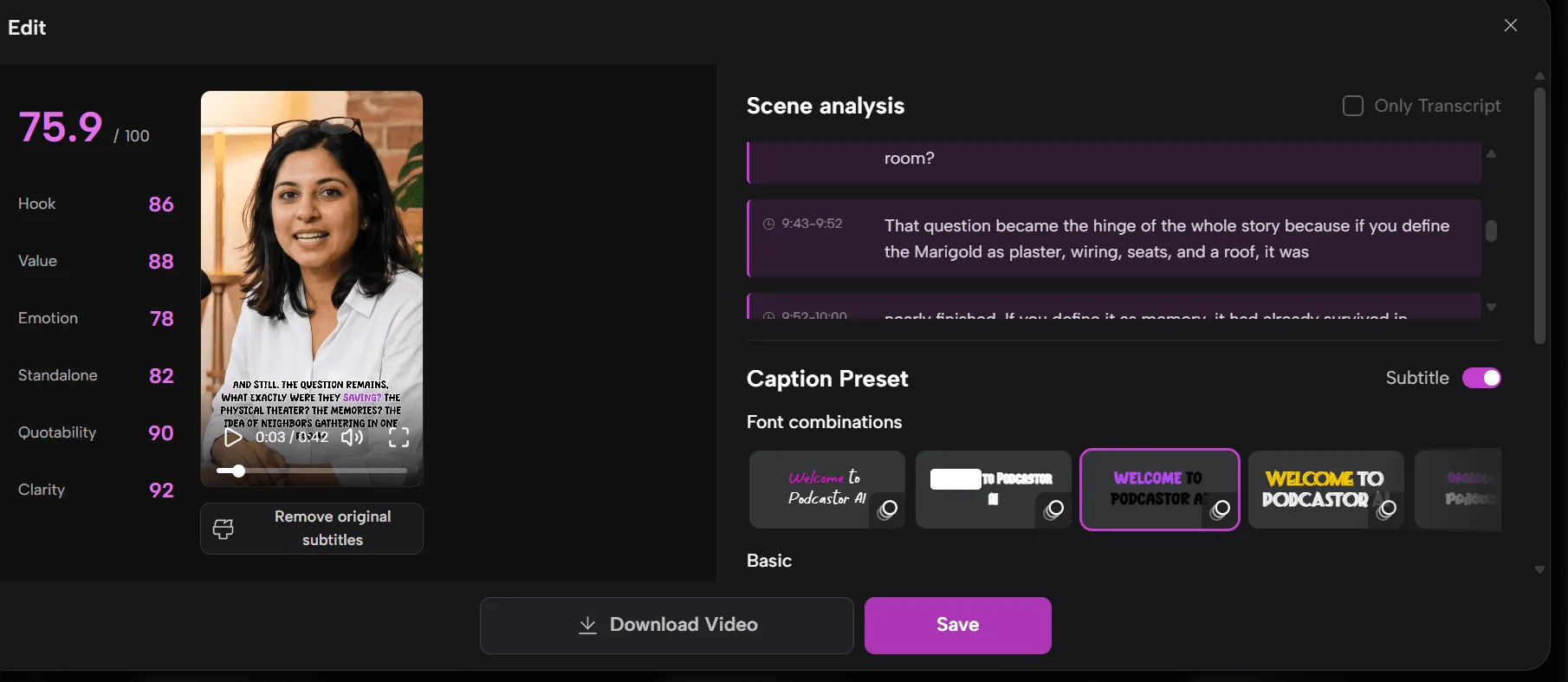The height and width of the screenshot is (682, 1568).
Task: Click the Standalone score of 82
Action: [161, 376]
